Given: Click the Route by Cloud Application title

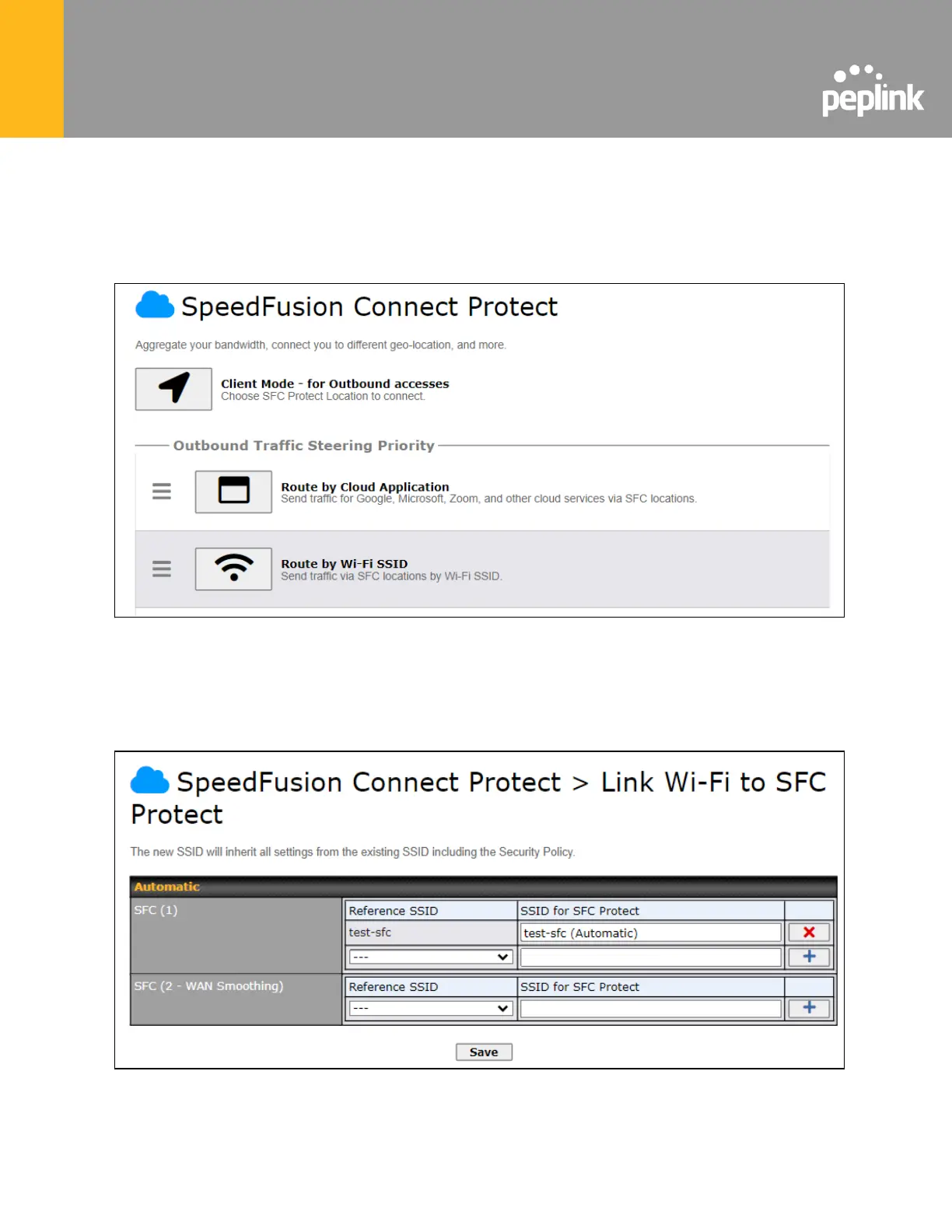Looking at the screenshot, I should pyautogui.click(x=365, y=487).
